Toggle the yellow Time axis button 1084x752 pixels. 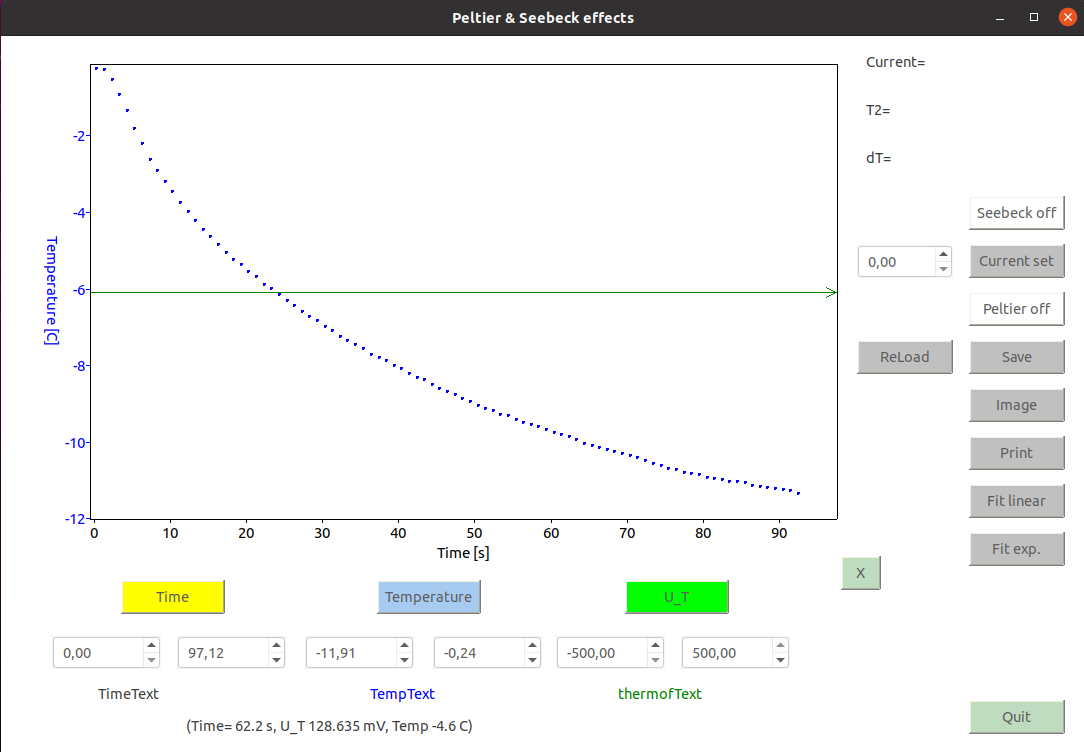(173, 597)
